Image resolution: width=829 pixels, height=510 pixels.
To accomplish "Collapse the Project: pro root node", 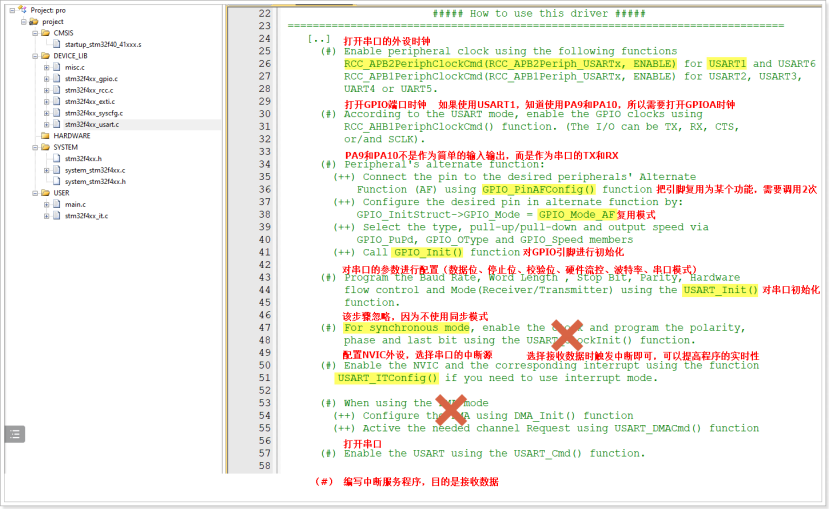I will coord(12,10).
